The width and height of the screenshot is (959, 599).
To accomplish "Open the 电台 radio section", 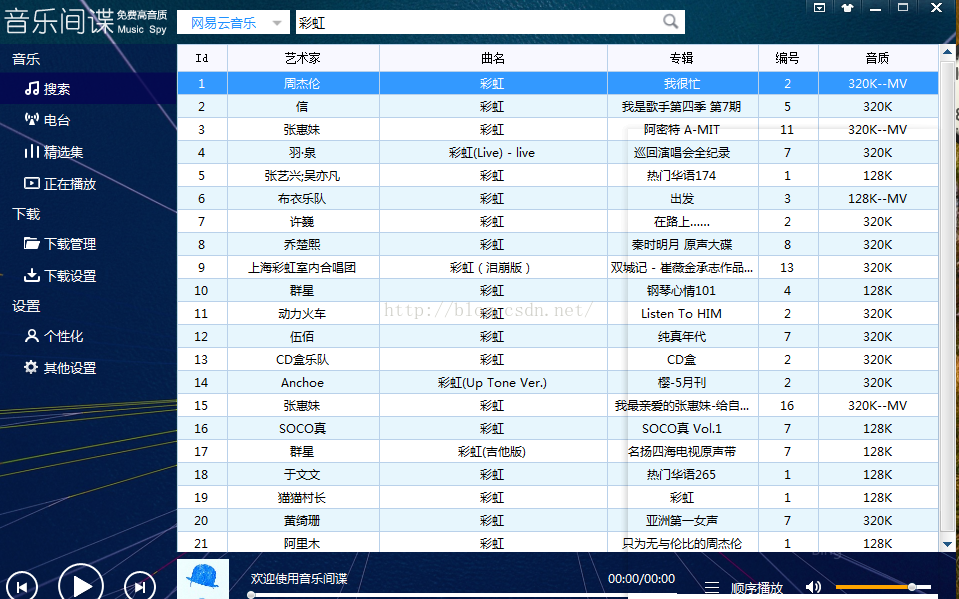I will pyautogui.click(x=48, y=120).
